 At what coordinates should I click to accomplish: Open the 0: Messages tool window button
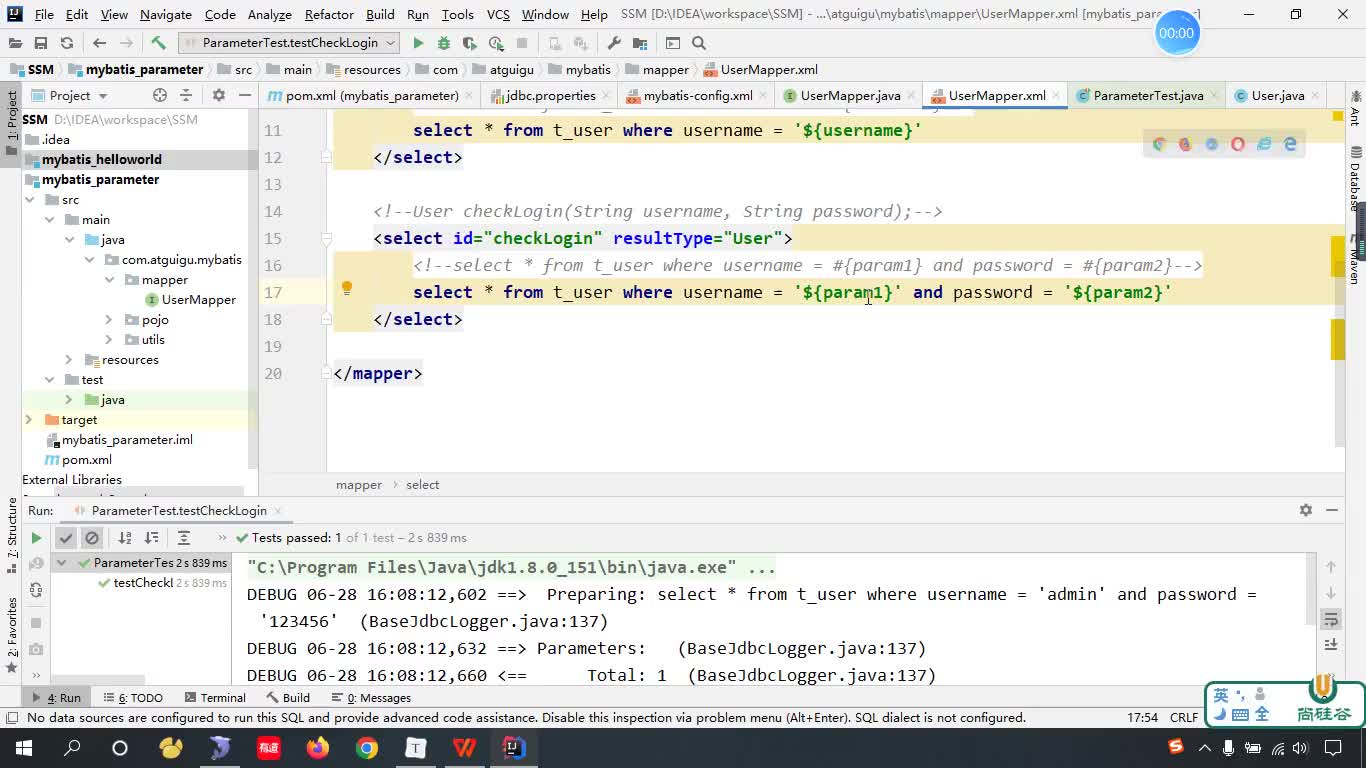coord(371,698)
